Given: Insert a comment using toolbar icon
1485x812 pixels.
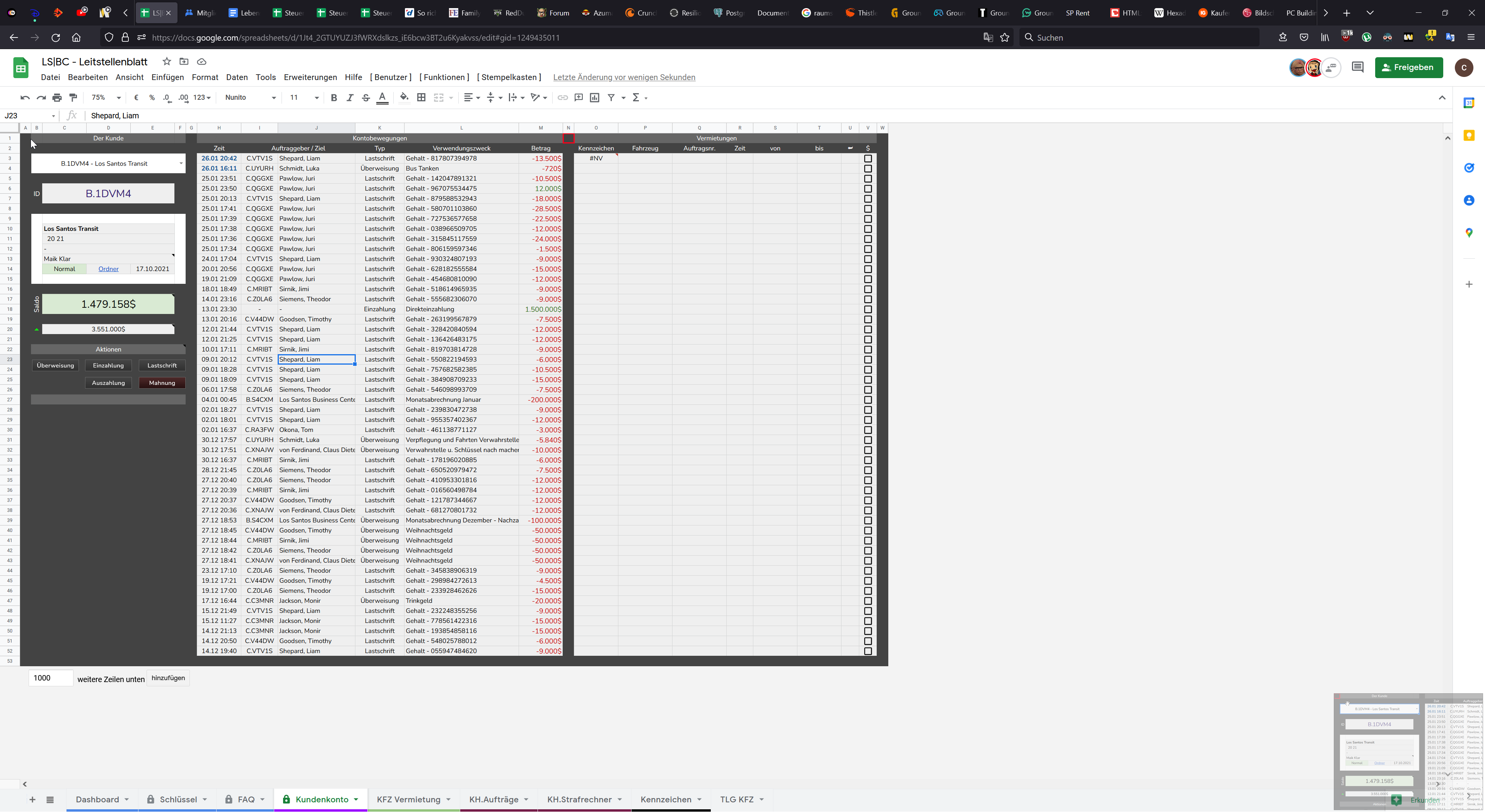Looking at the screenshot, I should pos(579,97).
